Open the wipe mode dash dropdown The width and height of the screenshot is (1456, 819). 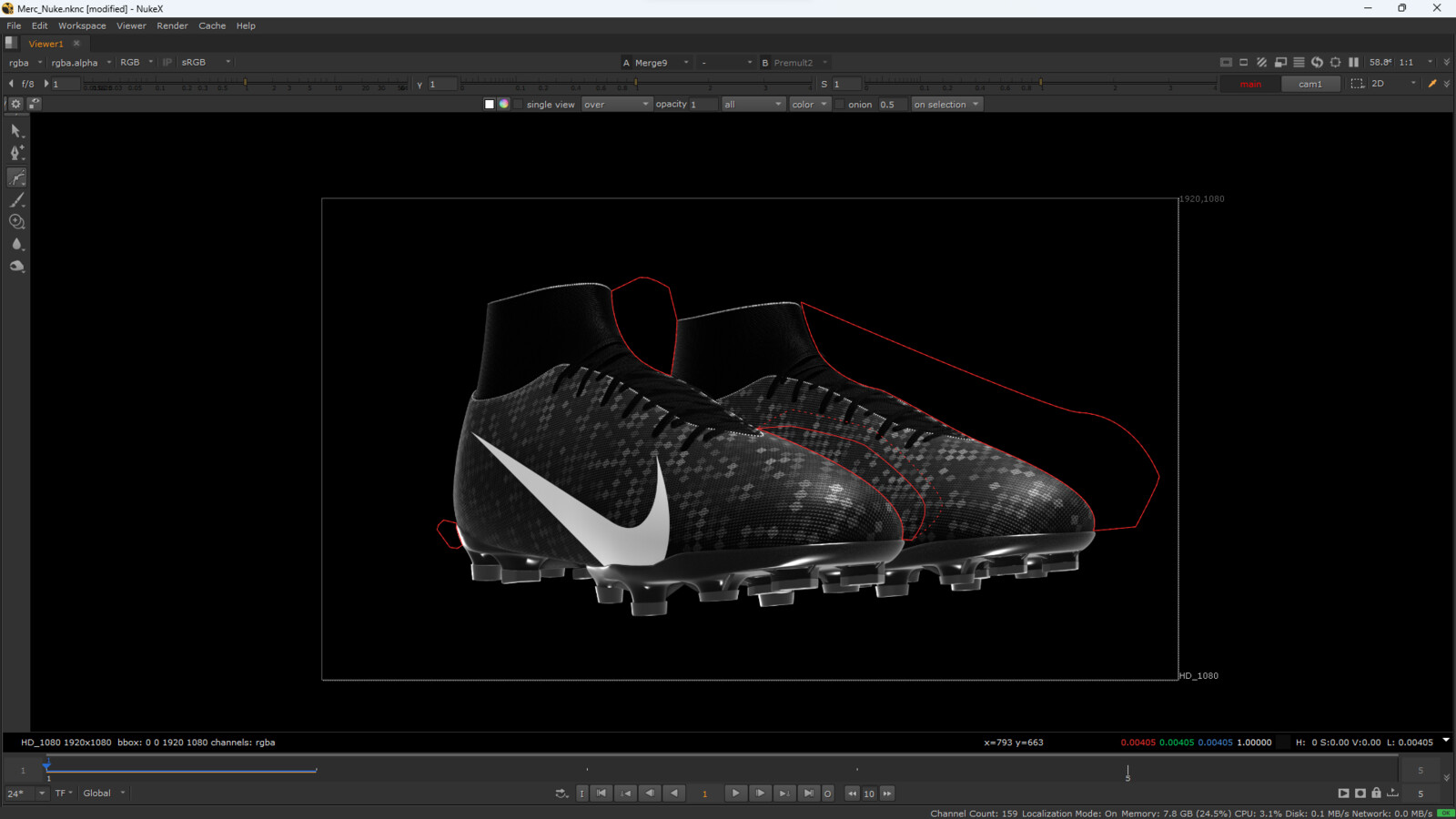pos(726,63)
